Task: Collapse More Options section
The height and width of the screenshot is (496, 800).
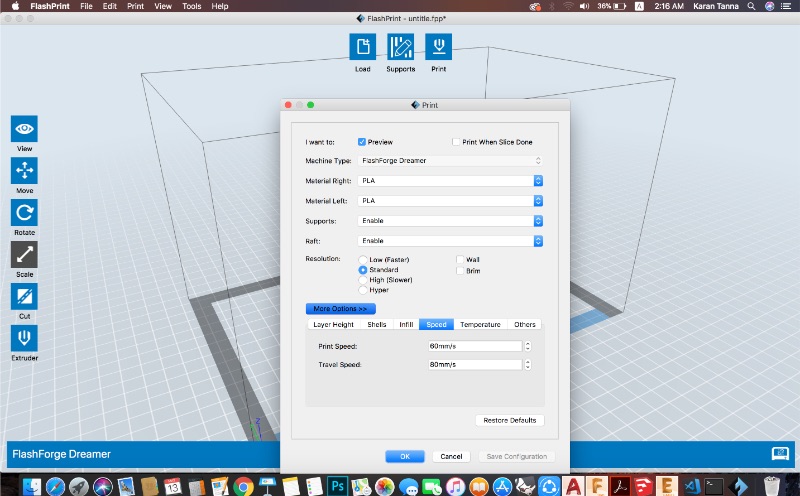Action: pos(340,309)
